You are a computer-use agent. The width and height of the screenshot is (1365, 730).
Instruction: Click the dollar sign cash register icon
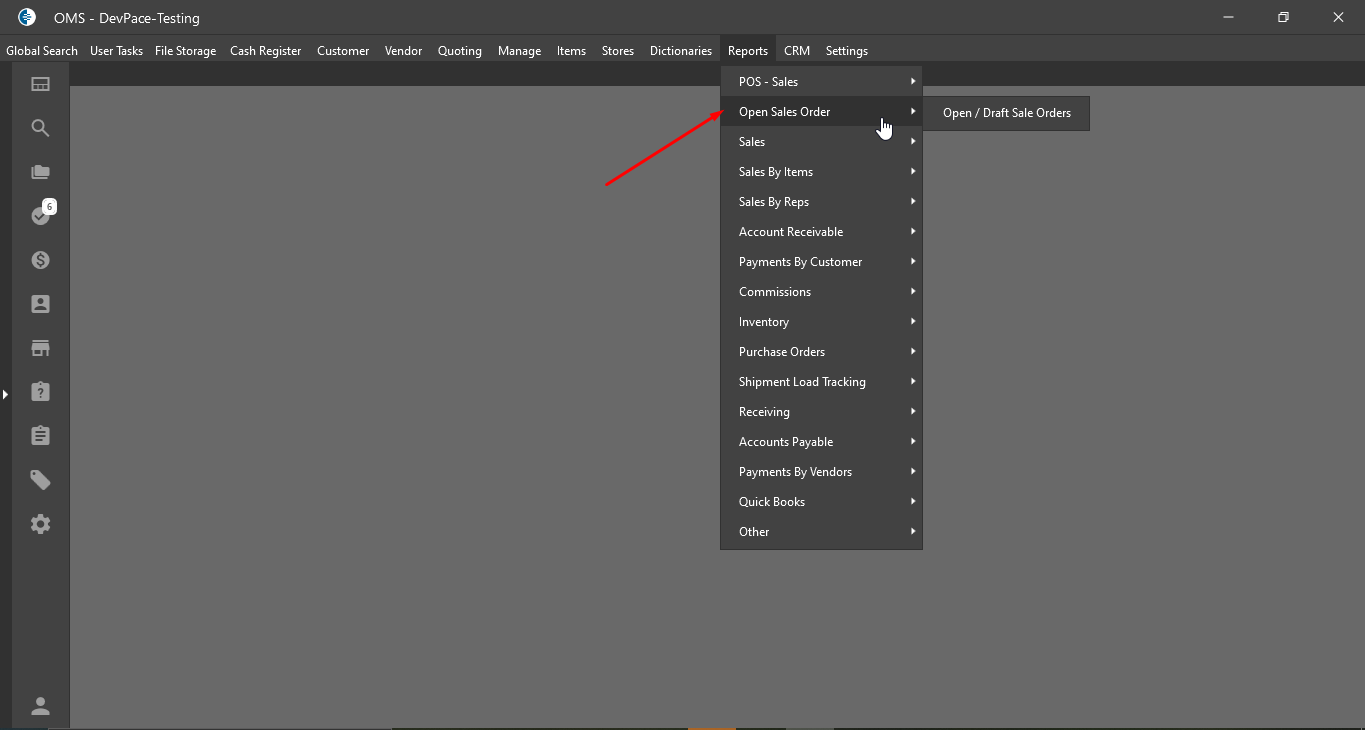click(40, 260)
